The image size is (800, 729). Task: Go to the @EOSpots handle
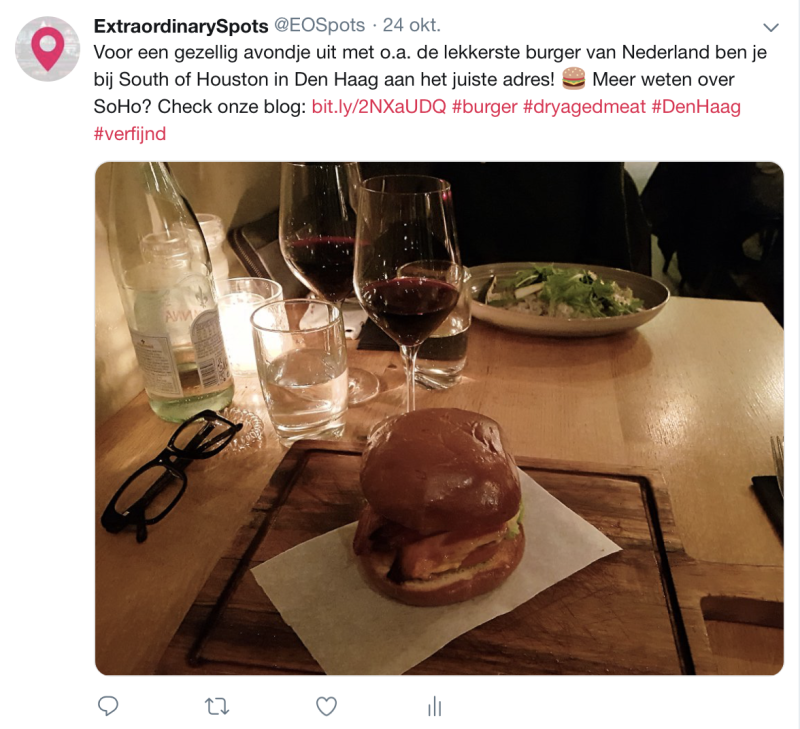(320, 25)
